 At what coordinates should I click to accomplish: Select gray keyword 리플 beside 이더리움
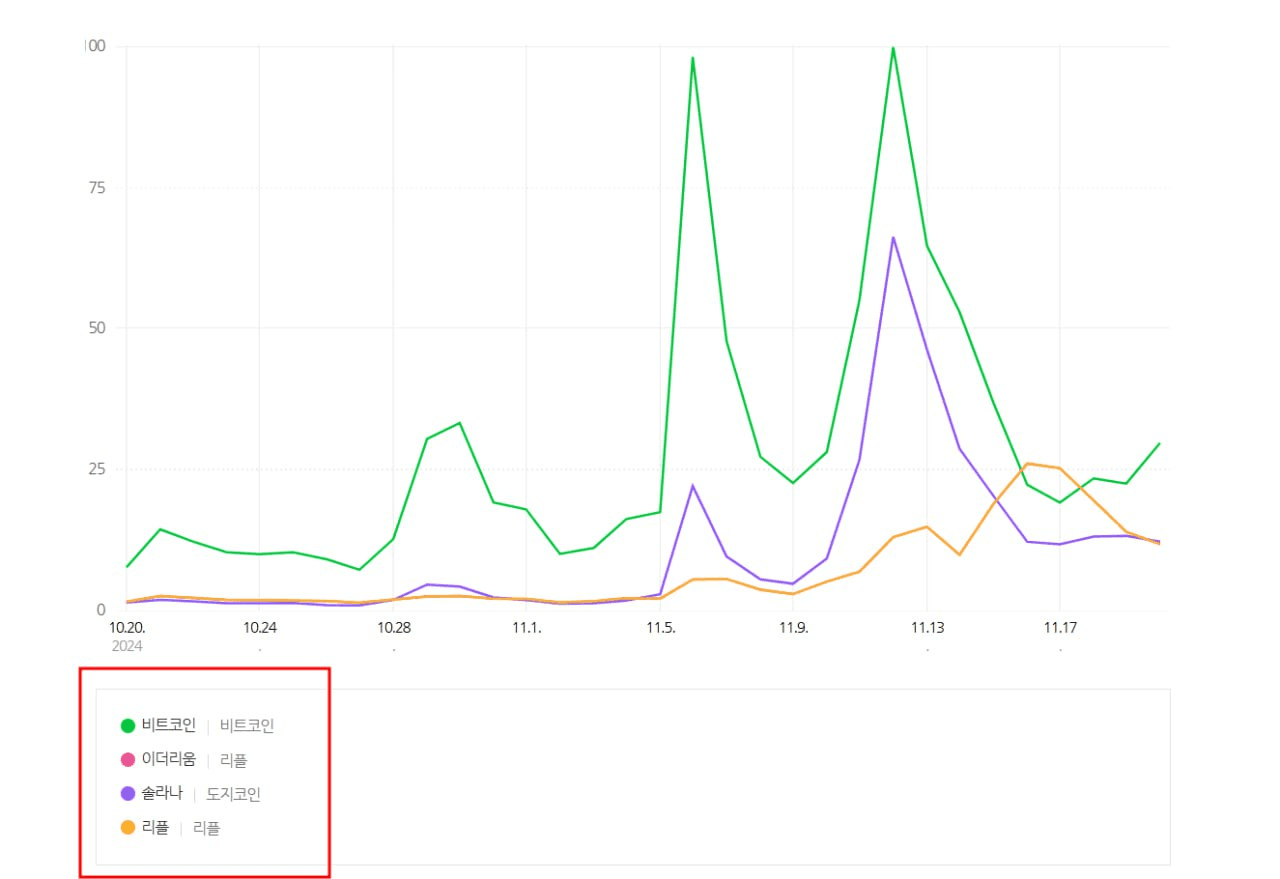[233, 760]
